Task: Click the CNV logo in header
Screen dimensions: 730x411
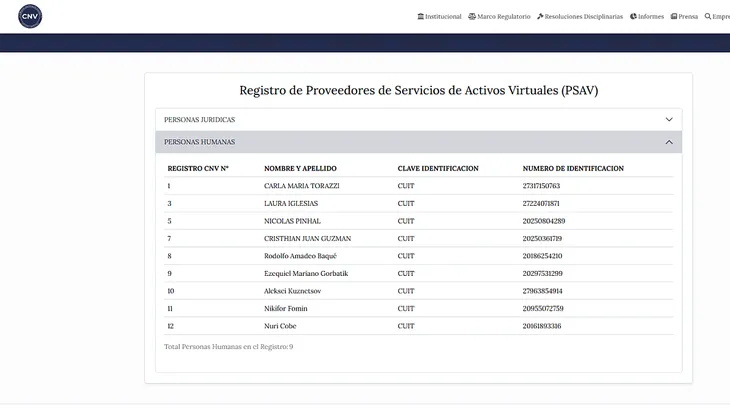Action: coord(30,16)
